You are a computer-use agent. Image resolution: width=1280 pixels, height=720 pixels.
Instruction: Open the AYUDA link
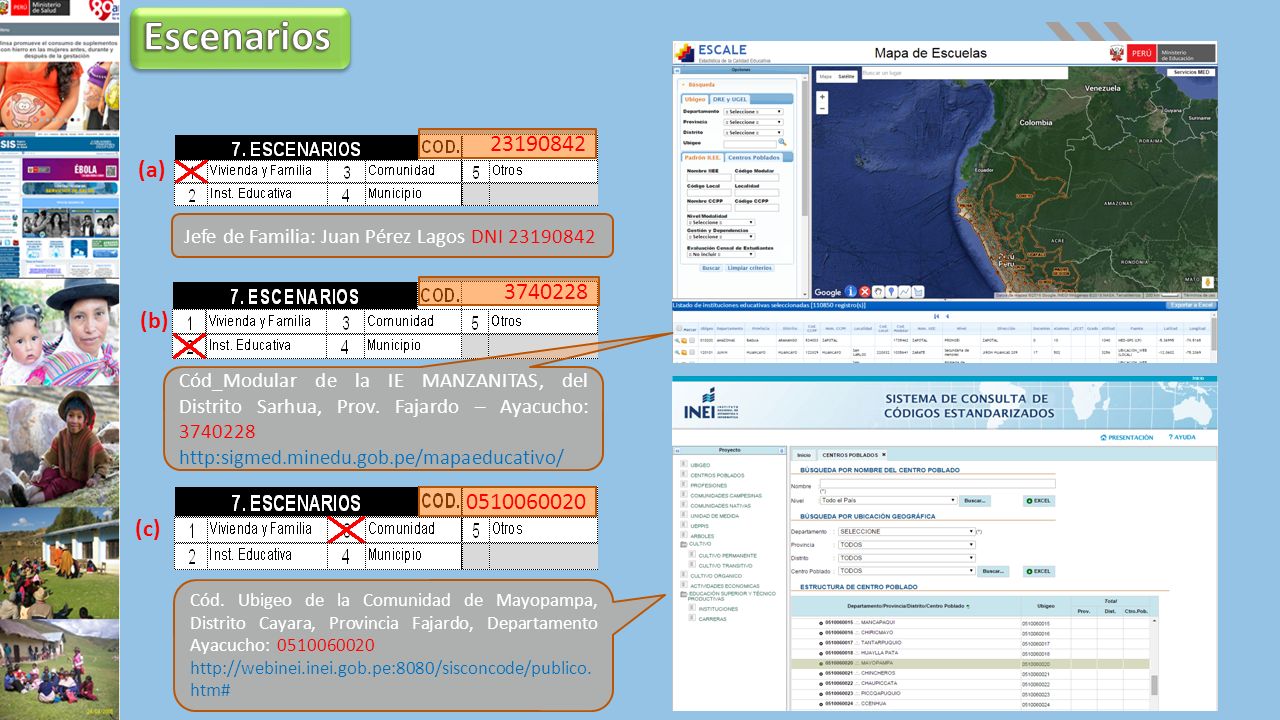pyautogui.click(x=1182, y=437)
